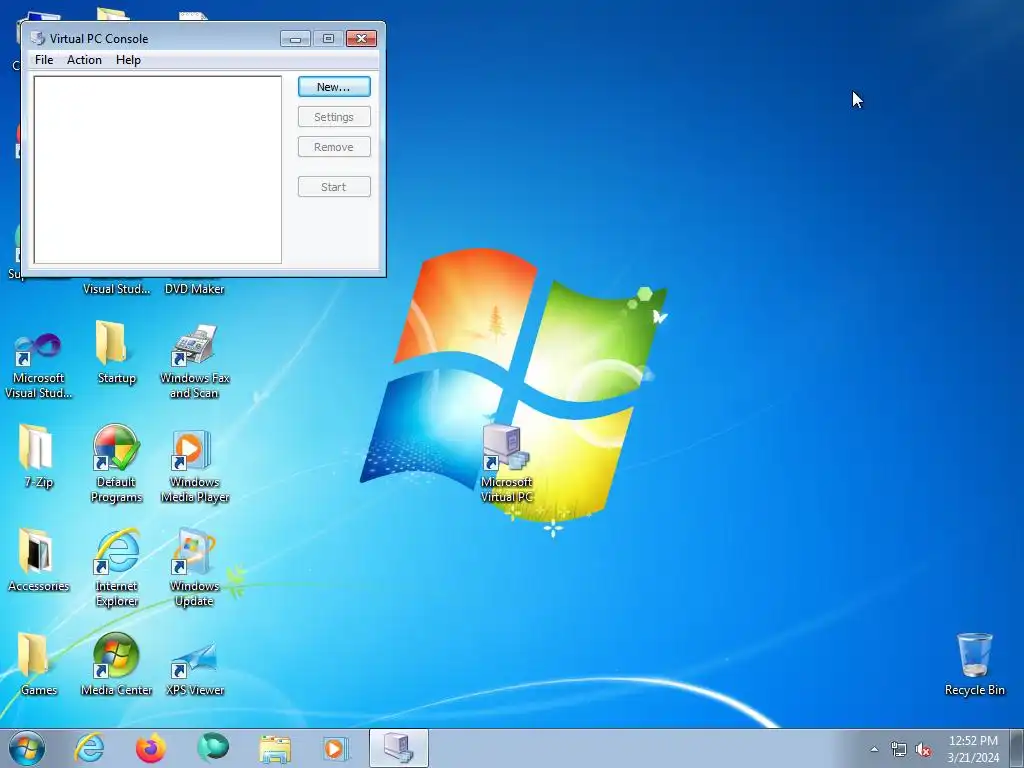Click the Settings button
The height and width of the screenshot is (768, 1024).
tap(334, 117)
